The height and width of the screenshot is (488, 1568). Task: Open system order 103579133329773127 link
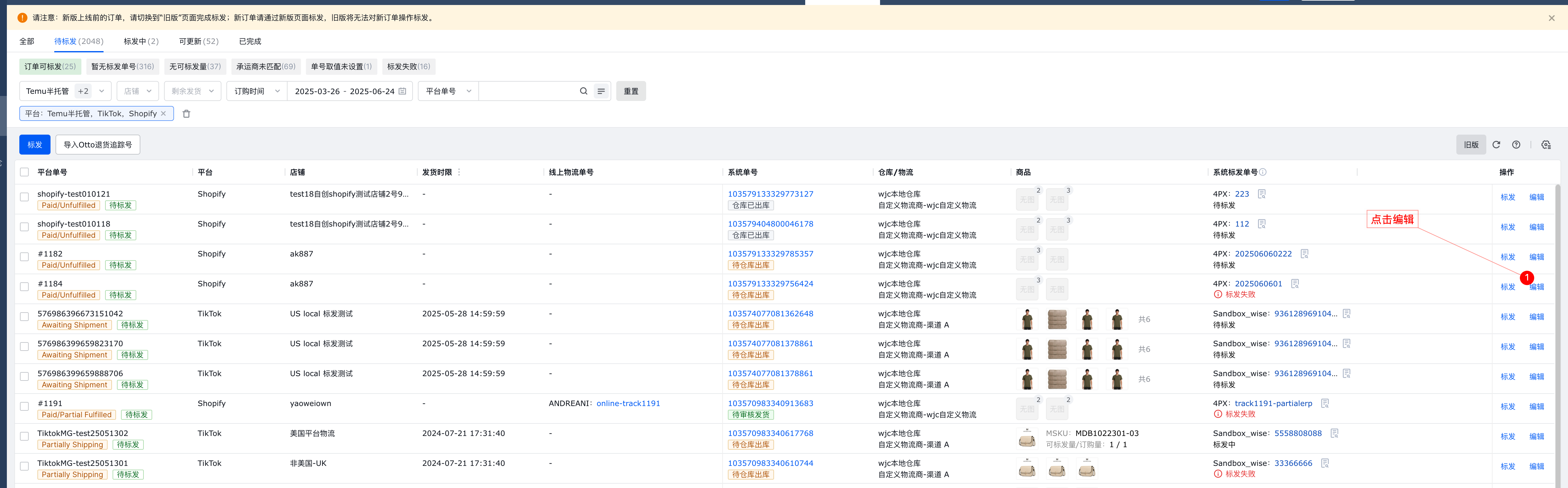click(770, 194)
